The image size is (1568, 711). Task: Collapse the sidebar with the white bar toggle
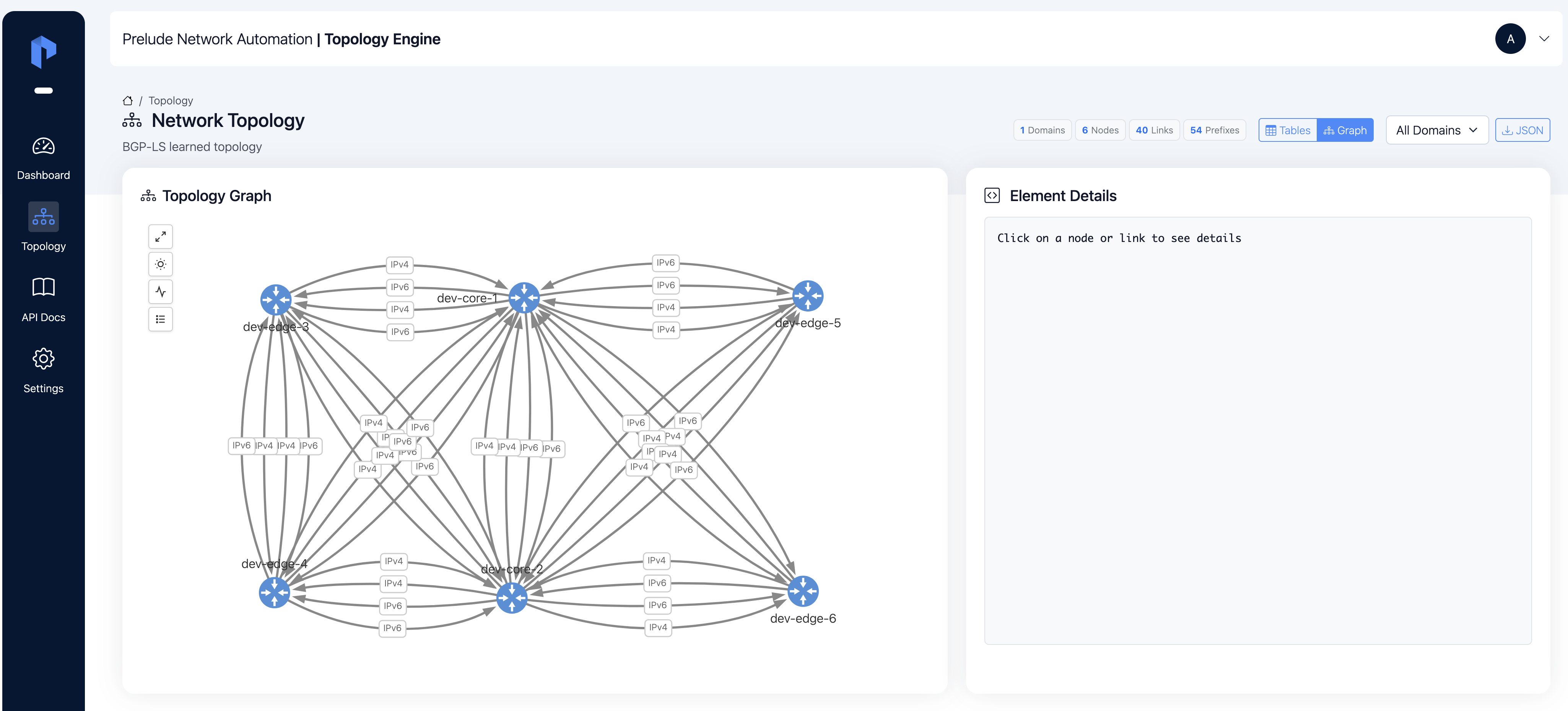pos(43,91)
